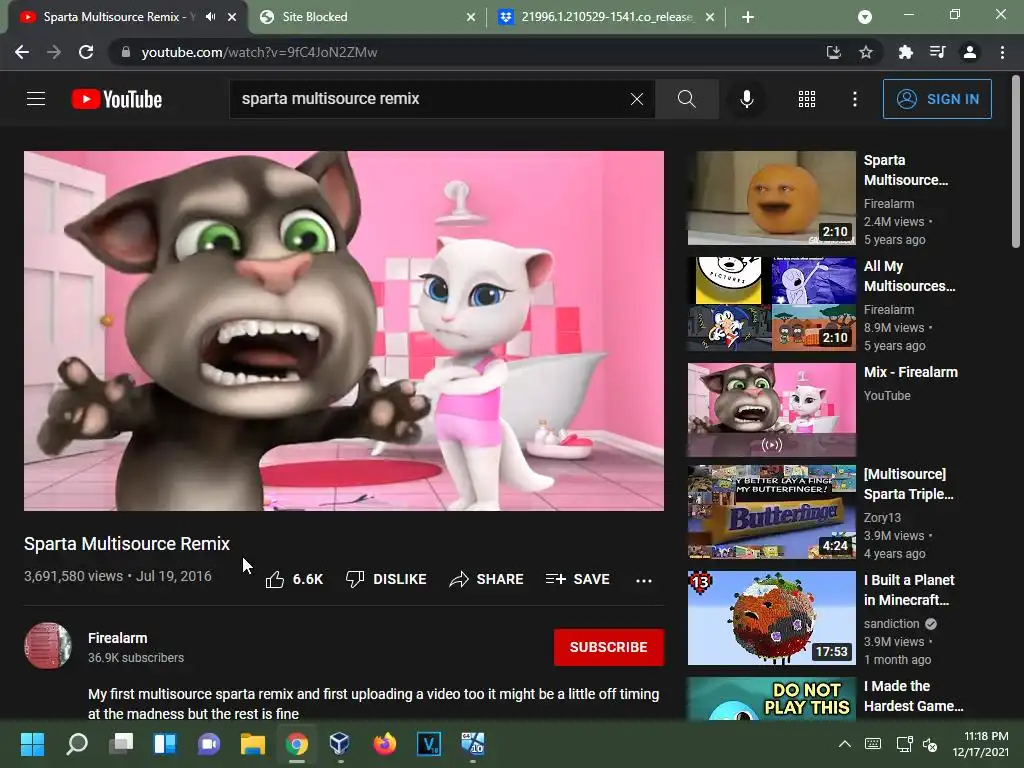Close the Site Blocked tab
The image size is (1024, 768).
pos(471,17)
